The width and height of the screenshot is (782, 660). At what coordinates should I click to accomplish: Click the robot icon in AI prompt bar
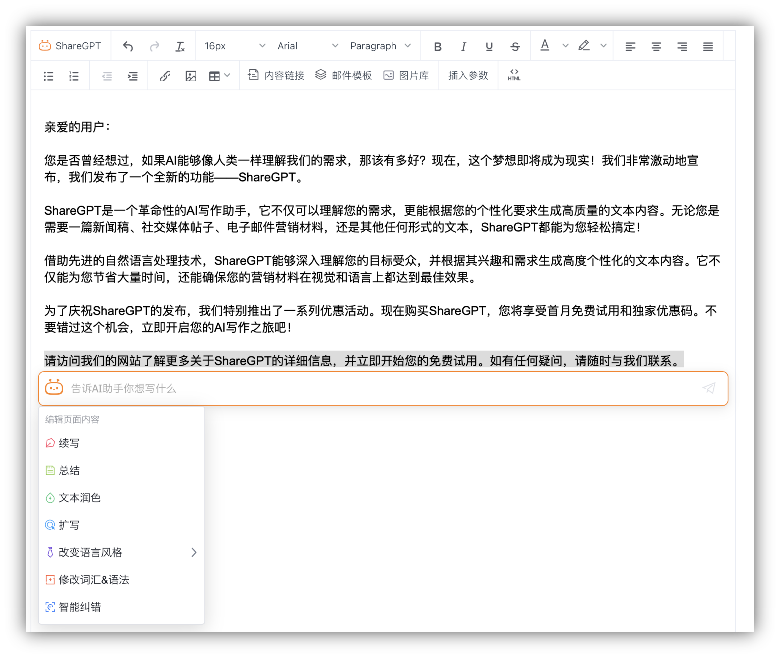pyautogui.click(x=54, y=388)
